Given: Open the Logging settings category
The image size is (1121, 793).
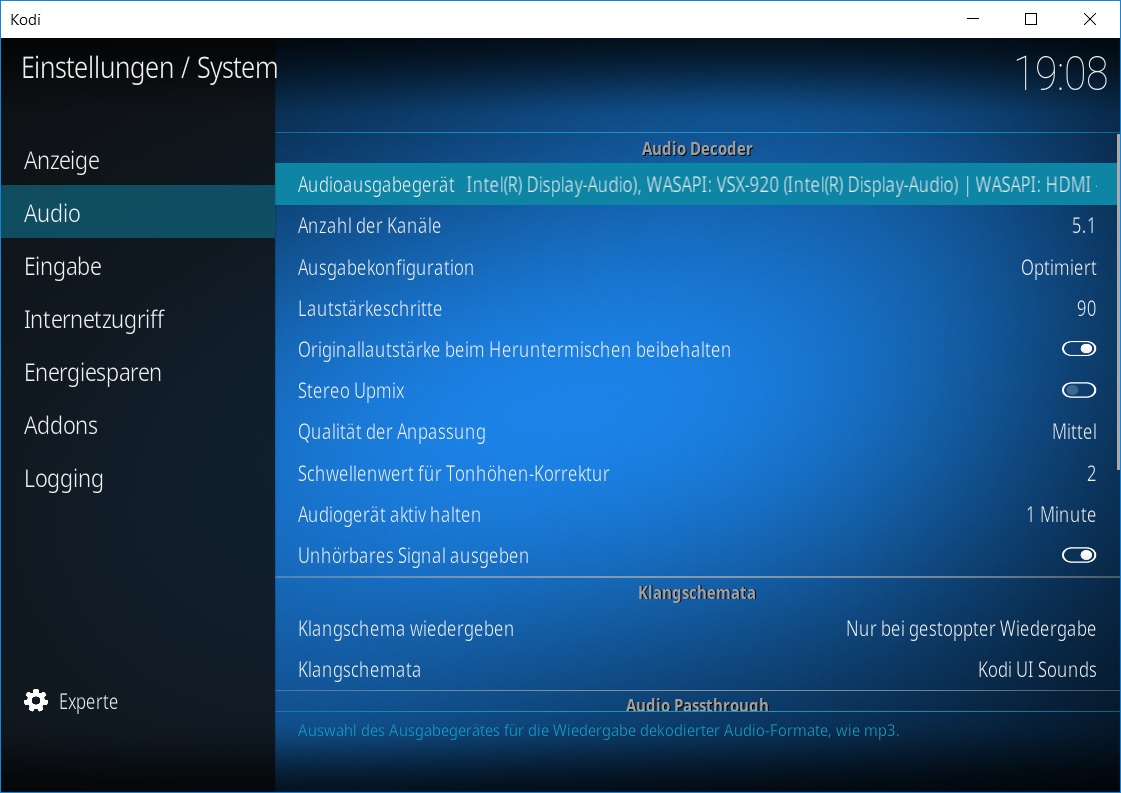Looking at the screenshot, I should coord(138,478).
